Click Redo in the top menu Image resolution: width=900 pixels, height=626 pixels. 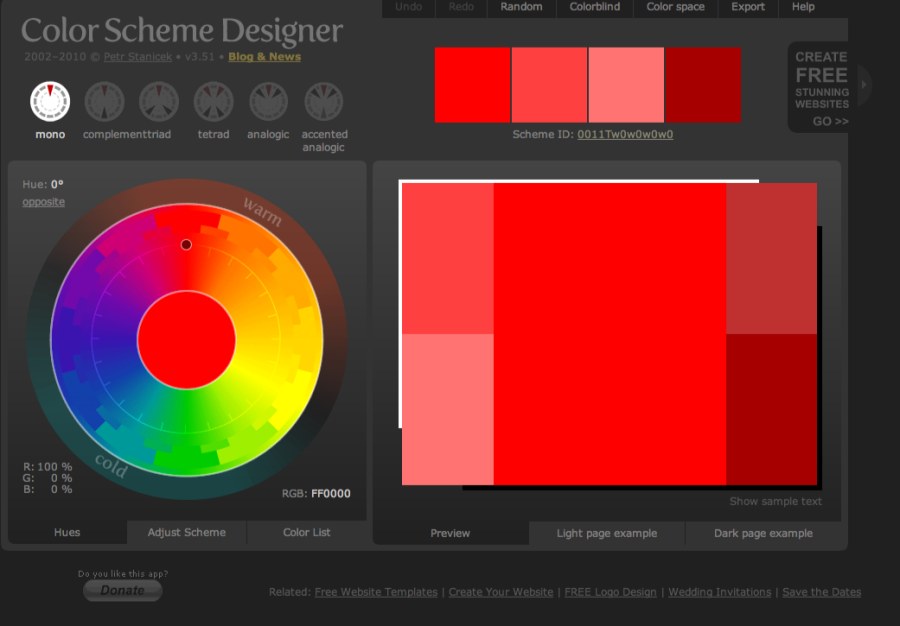click(x=461, y=7)
